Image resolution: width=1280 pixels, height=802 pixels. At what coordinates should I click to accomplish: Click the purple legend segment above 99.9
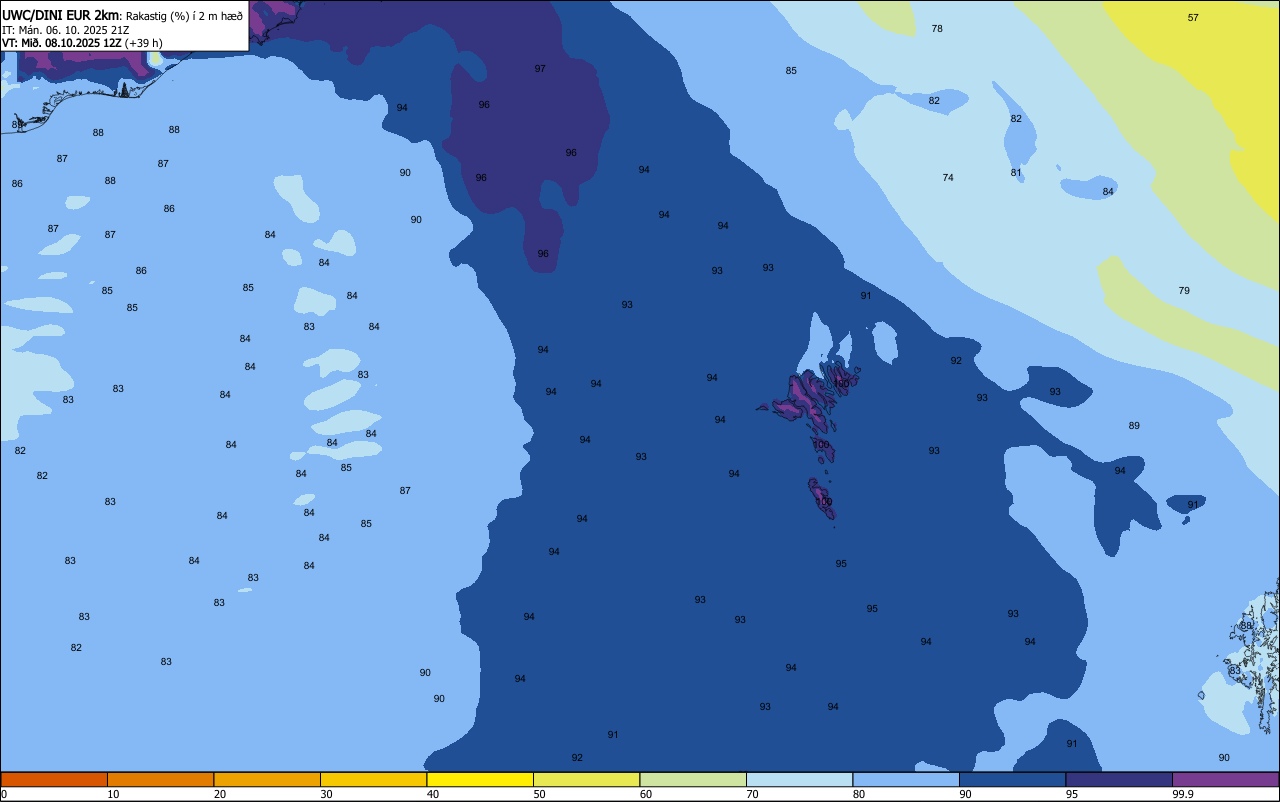tap(1225, 779)
